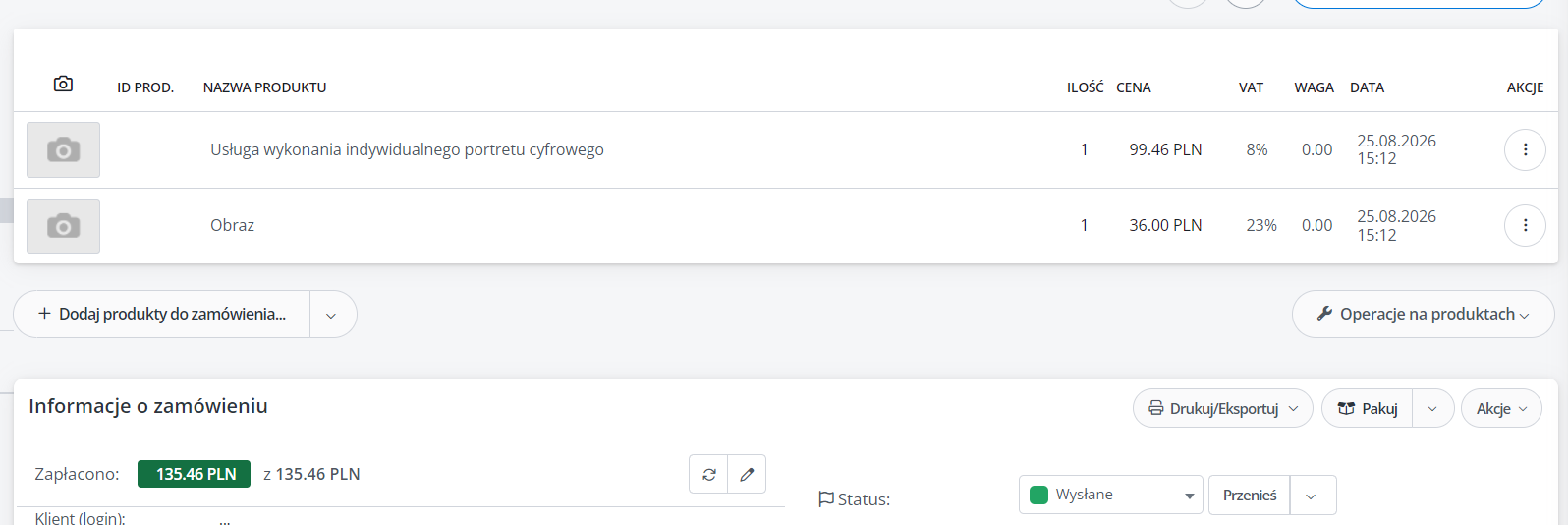Click the Przenieś button
This screenshot has height=525, width=1568.
pos(1249,496)
